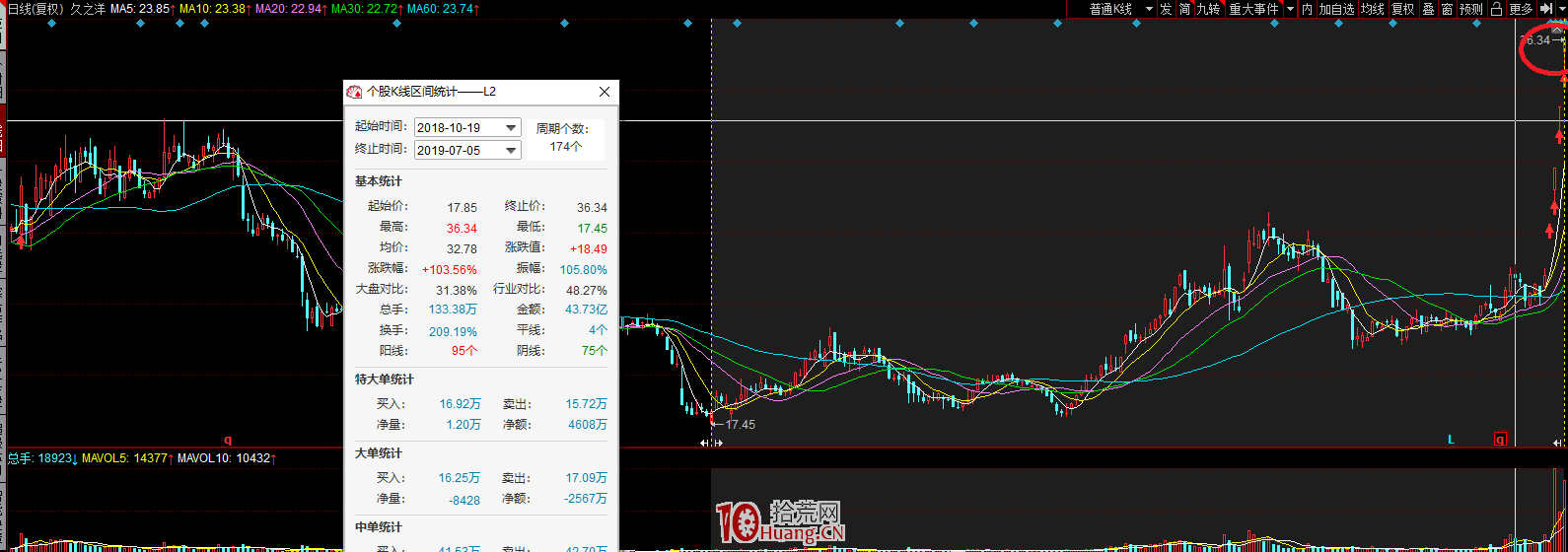Viewport: 1568px width, 552px height.
Task: Click the 阴线 value 75个
Action: [x=595, y=351]
